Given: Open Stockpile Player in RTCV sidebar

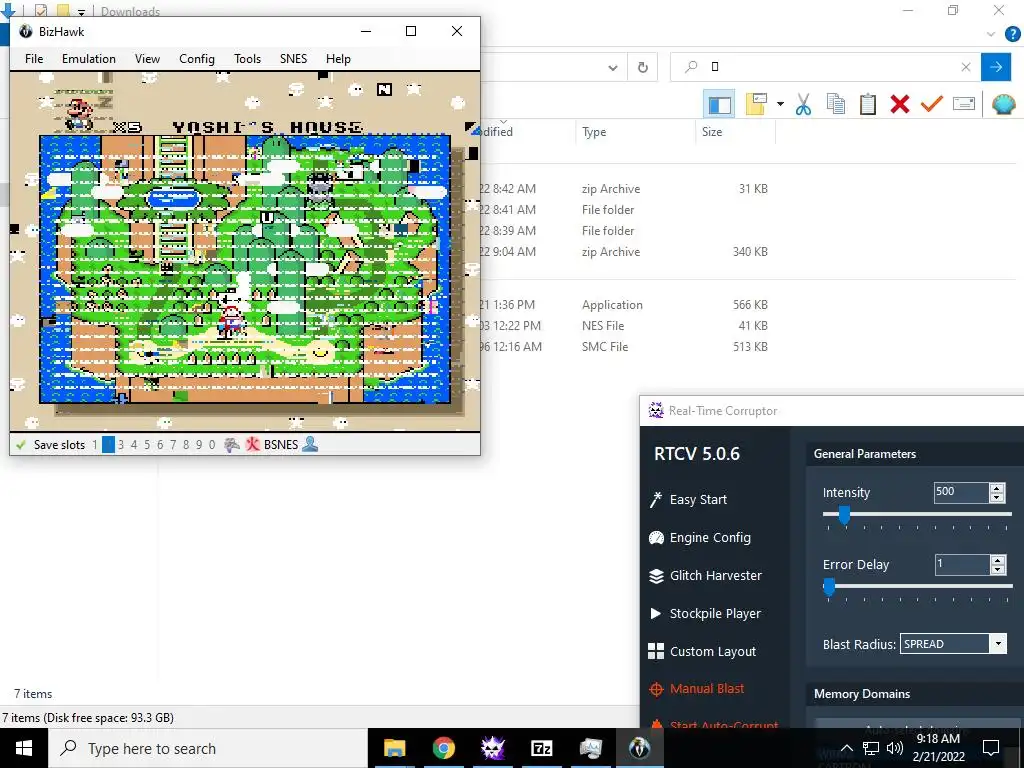Looking at the screenshot, I should point(704,614).
